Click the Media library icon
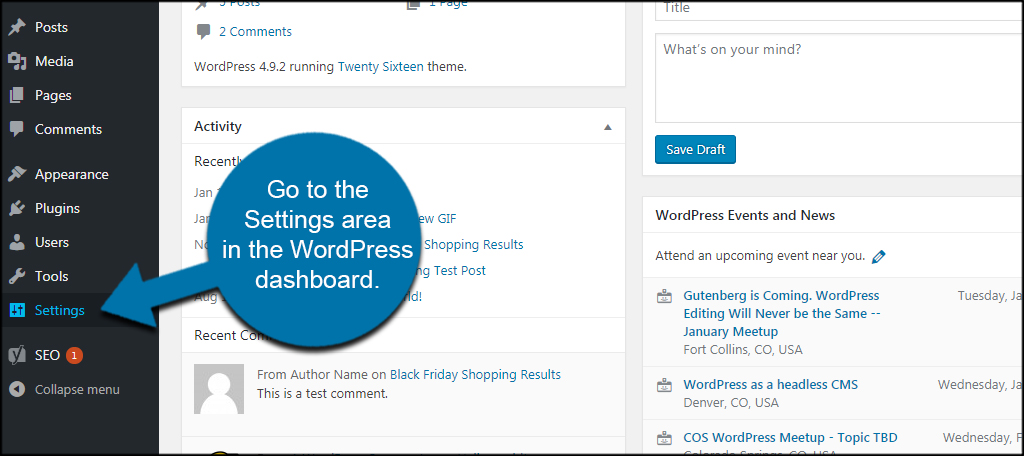Image resolution: width=1024 pixels, height=456 pixels. (16, 61)
